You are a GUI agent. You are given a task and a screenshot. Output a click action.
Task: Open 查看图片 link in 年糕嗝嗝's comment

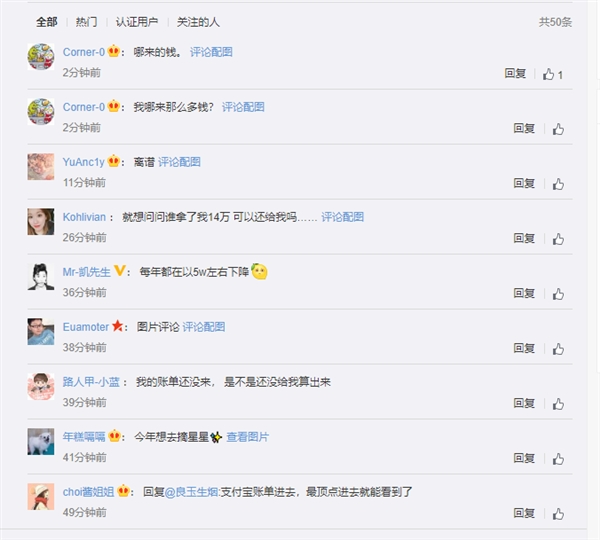click(248, 437)
